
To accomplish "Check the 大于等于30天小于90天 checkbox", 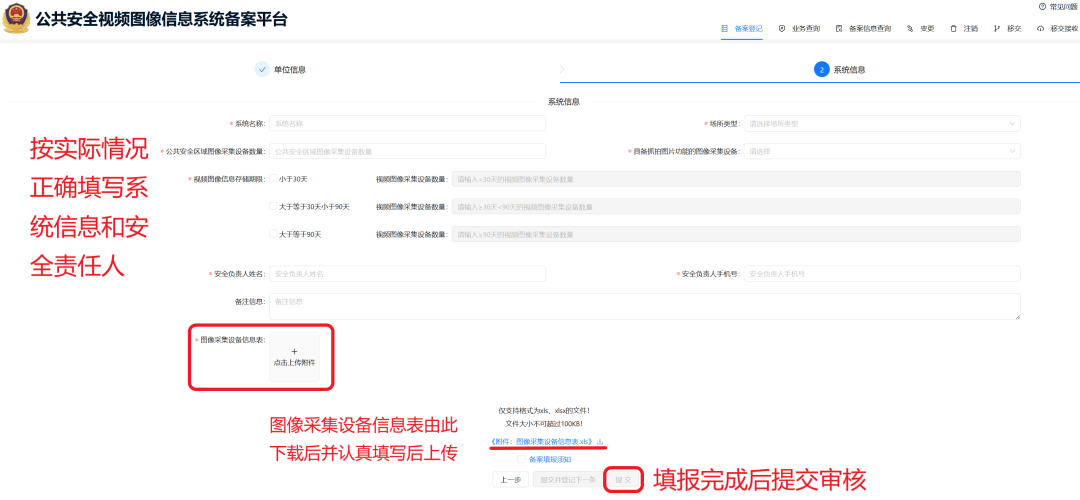I will (273, 207).
